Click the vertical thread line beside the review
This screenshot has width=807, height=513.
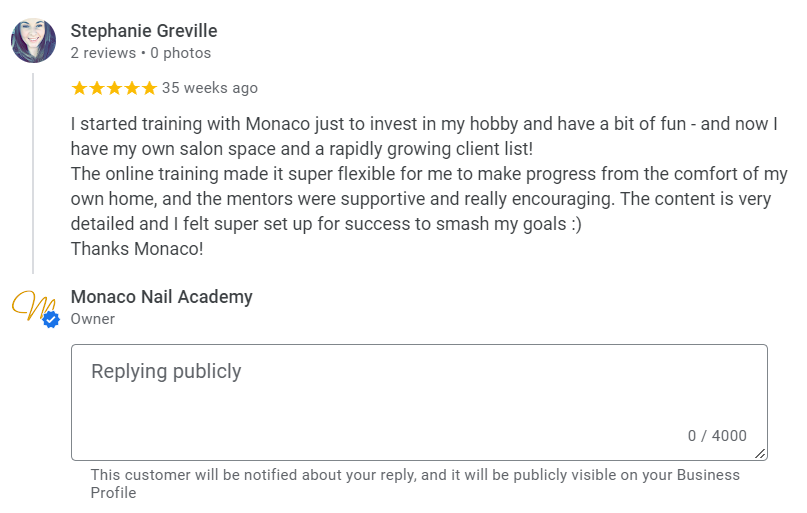click(33, 170)
